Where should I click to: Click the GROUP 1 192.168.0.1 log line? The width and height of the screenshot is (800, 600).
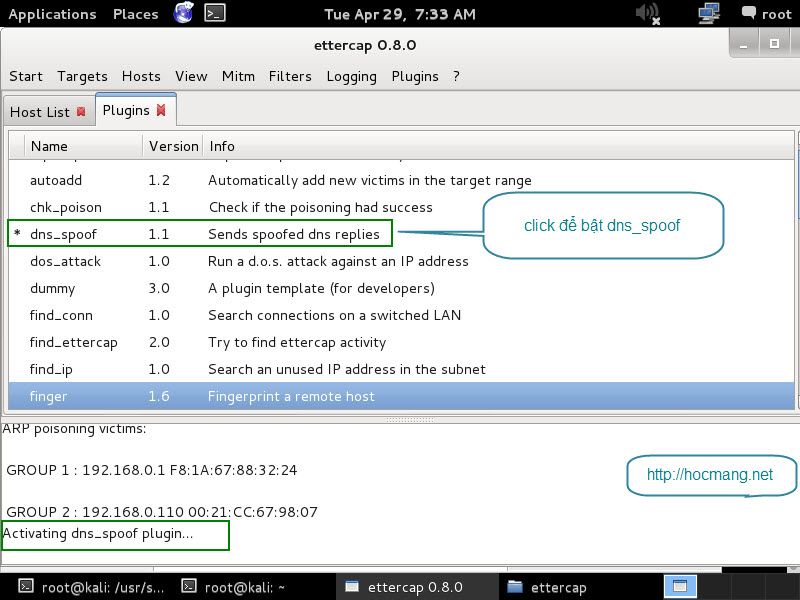point(152,470)
